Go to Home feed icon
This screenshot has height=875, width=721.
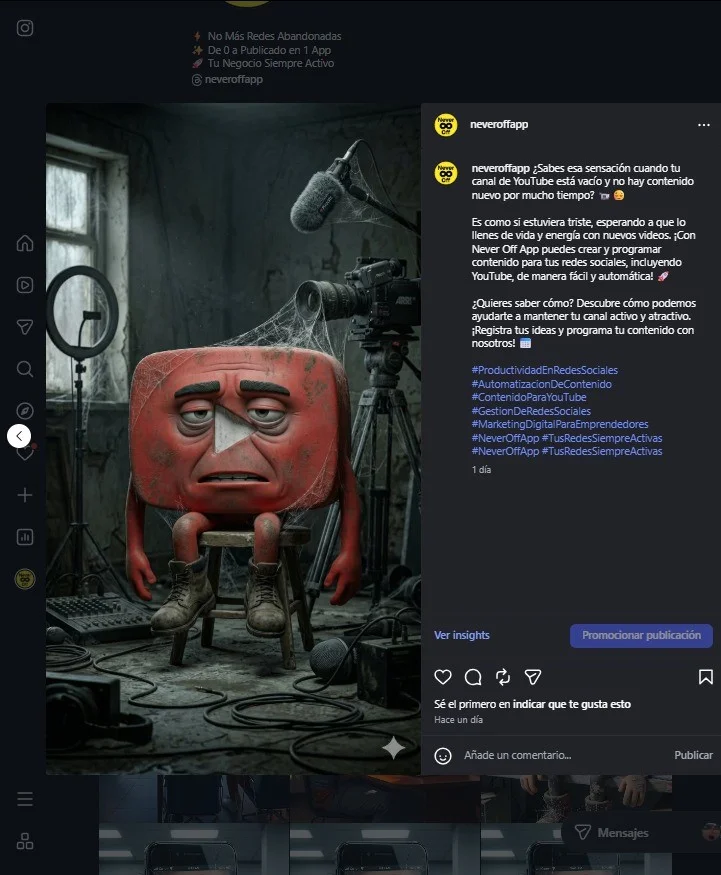click(x=25, y=243)
